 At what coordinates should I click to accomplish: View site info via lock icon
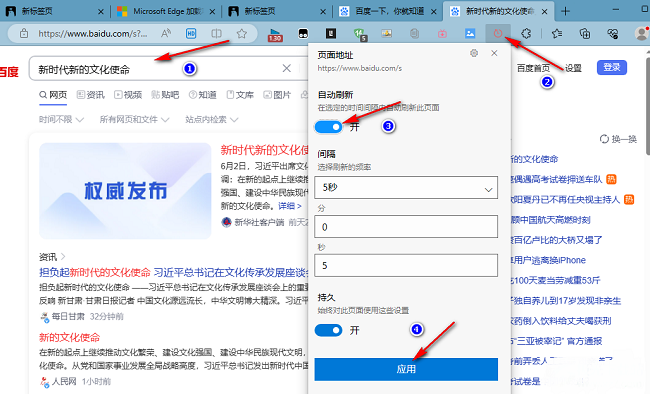(x=24, y=33)
